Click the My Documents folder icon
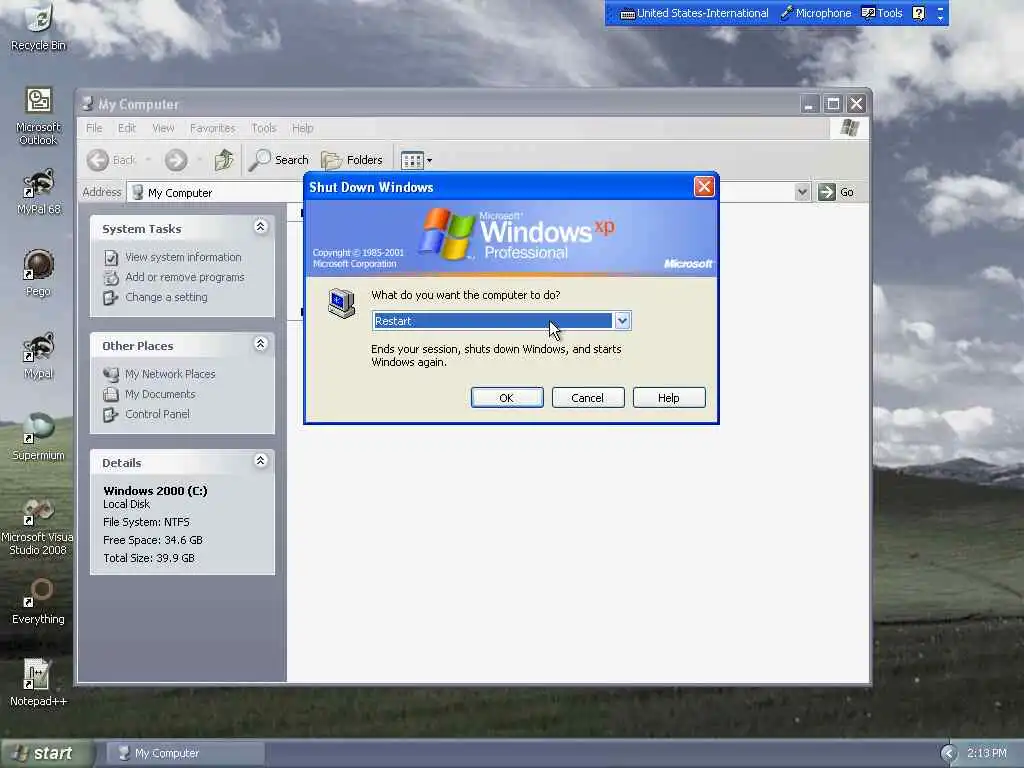Screen dimensions: 1024x768 click(x=111, y=394)
